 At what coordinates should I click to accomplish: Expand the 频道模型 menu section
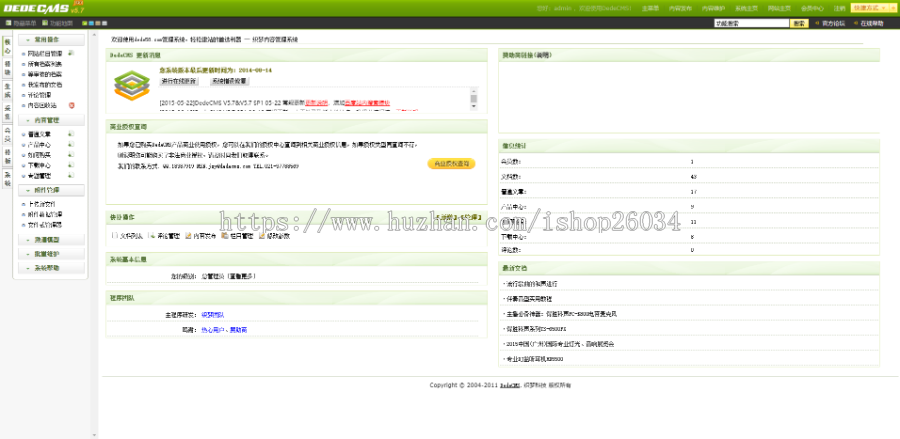tap(51, 240)
